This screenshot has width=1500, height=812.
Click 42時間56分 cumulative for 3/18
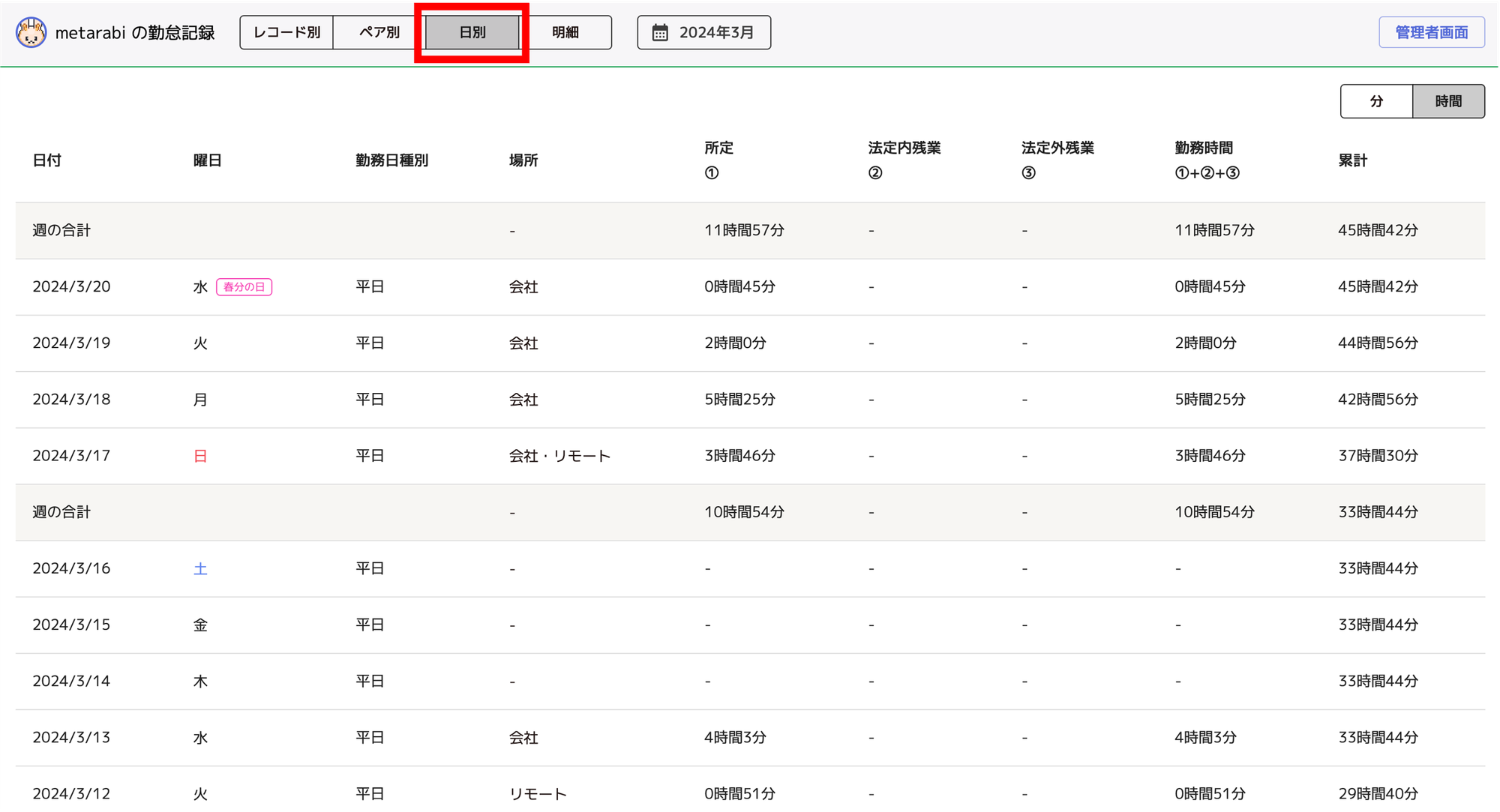tap(1378, 400)
